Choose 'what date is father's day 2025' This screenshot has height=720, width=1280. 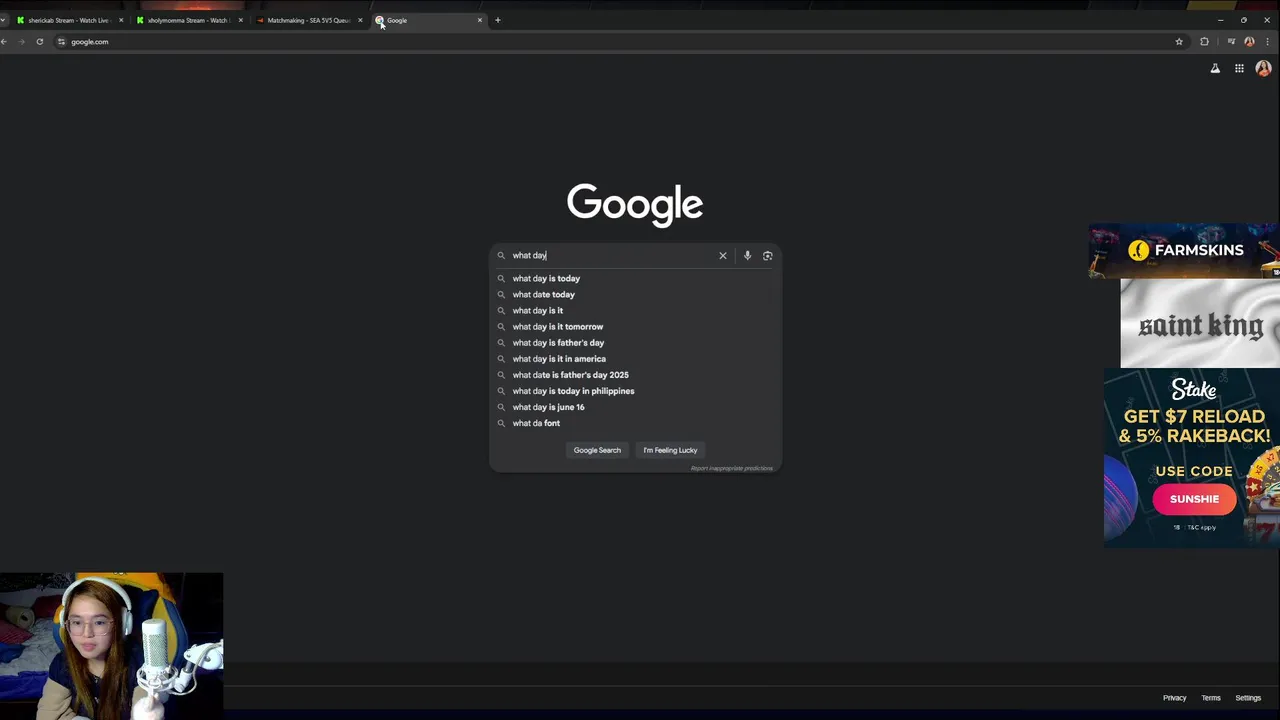pyautogui.click(x=635, y=375)
